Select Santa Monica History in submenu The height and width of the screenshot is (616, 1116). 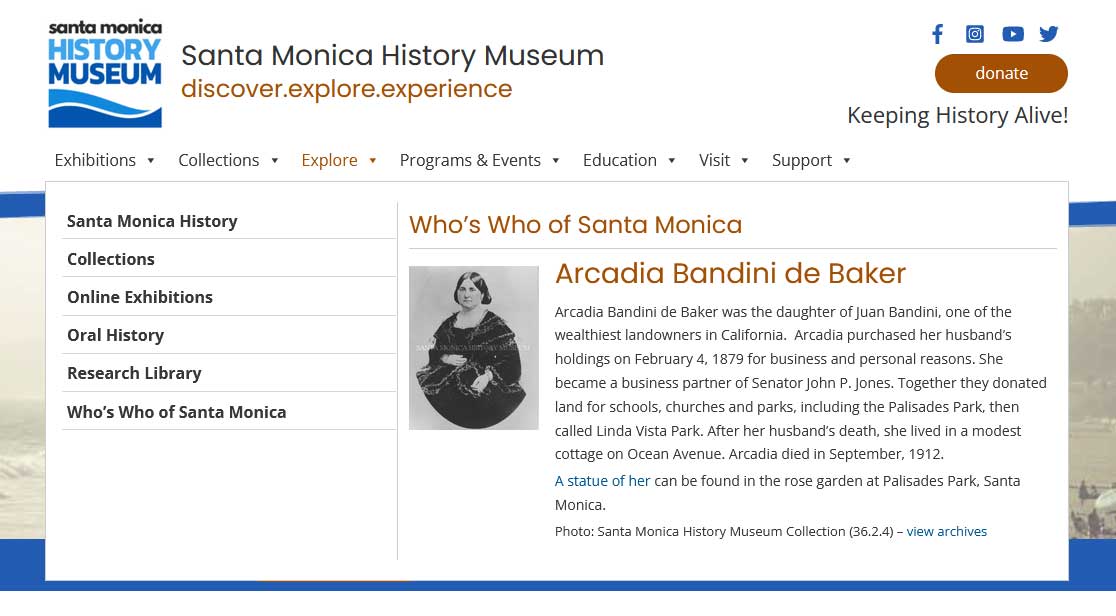[x=152, y=221]
